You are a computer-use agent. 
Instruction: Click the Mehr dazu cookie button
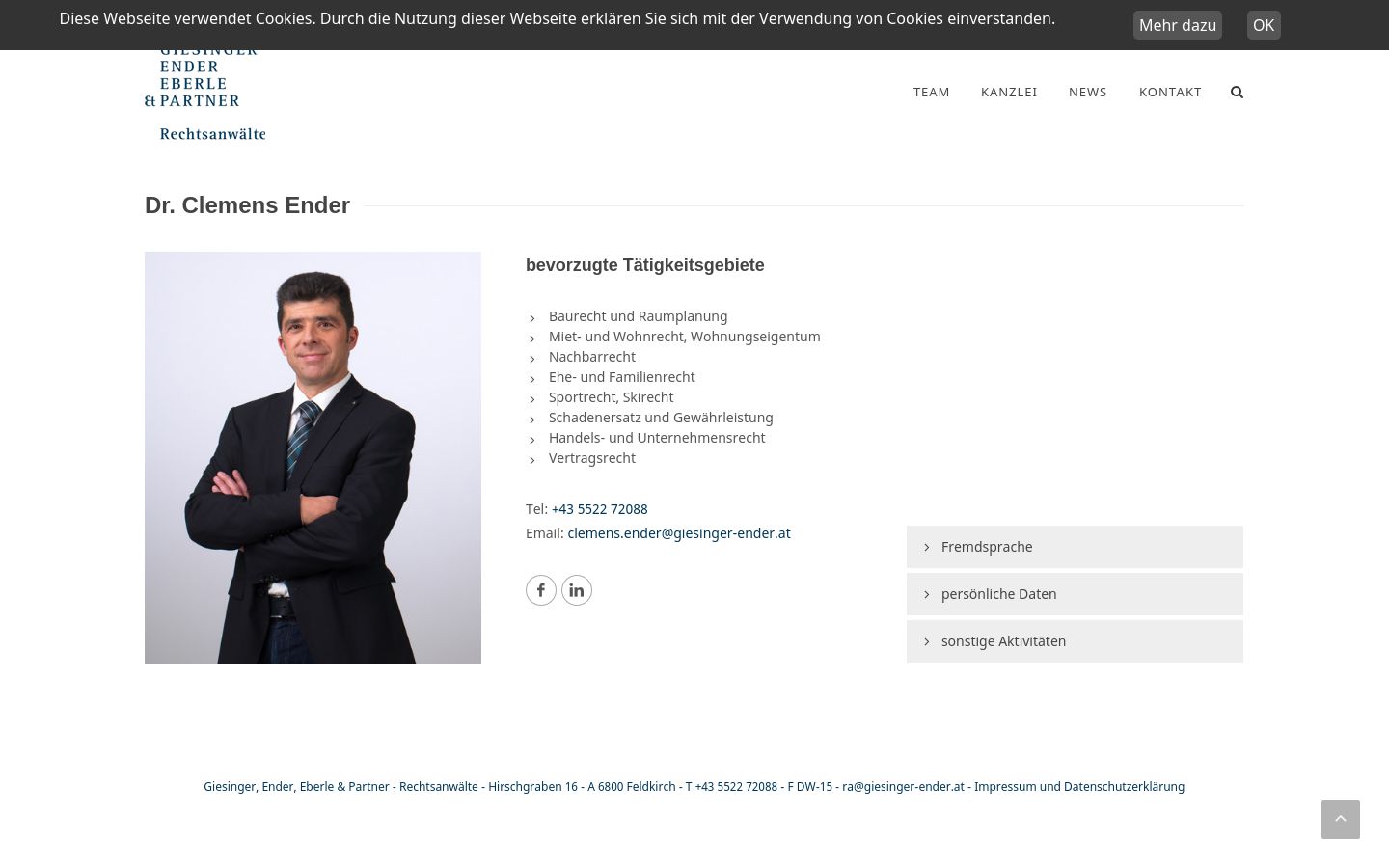(x=1178, y=25)
